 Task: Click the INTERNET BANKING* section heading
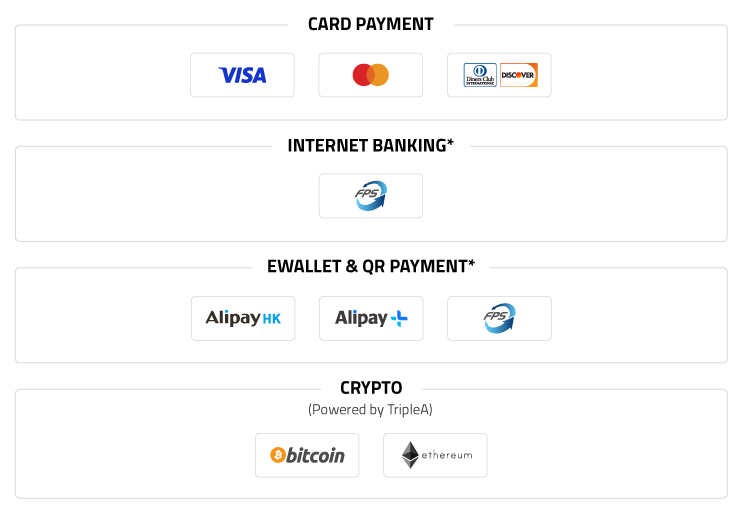(x=371, y=146)
